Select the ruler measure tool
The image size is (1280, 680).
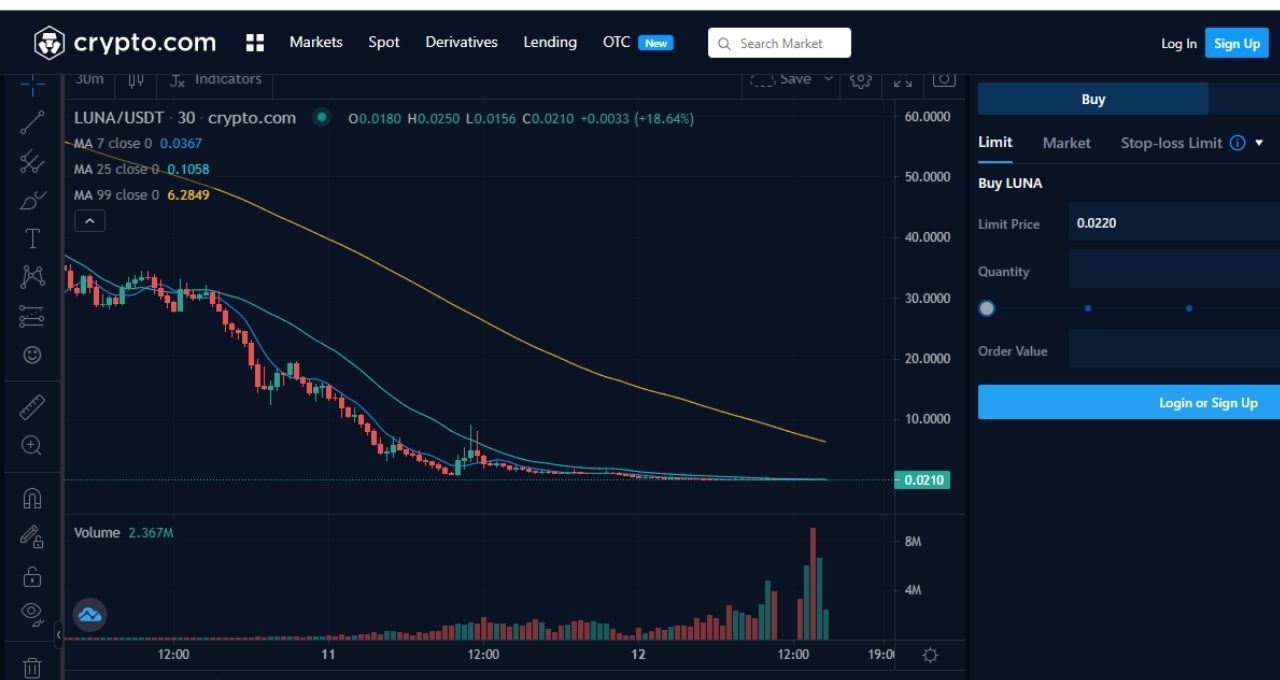tap(32, 407)
